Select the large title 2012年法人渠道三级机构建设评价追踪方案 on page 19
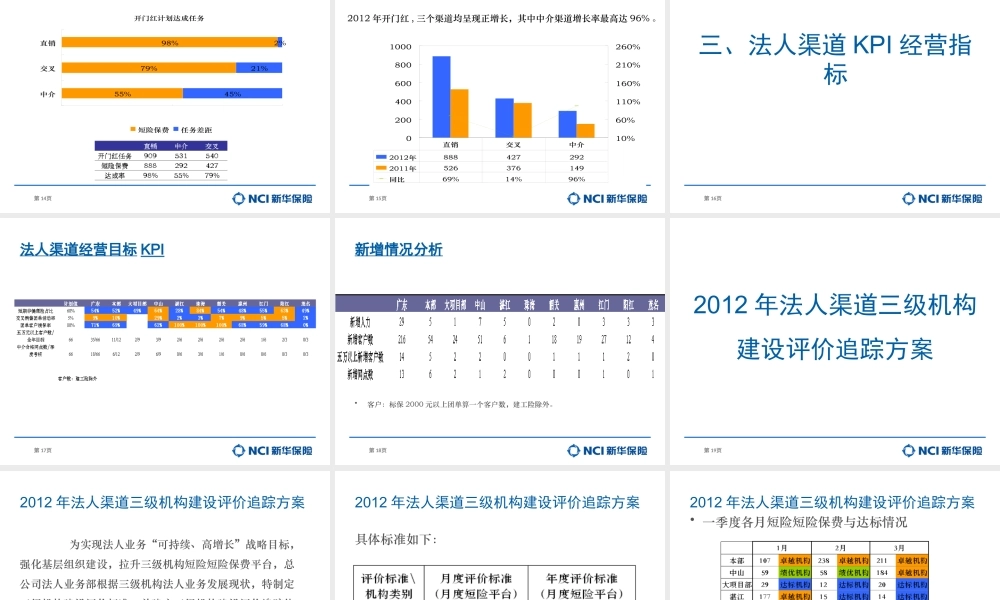The image size is (1000, 600). 835,327
